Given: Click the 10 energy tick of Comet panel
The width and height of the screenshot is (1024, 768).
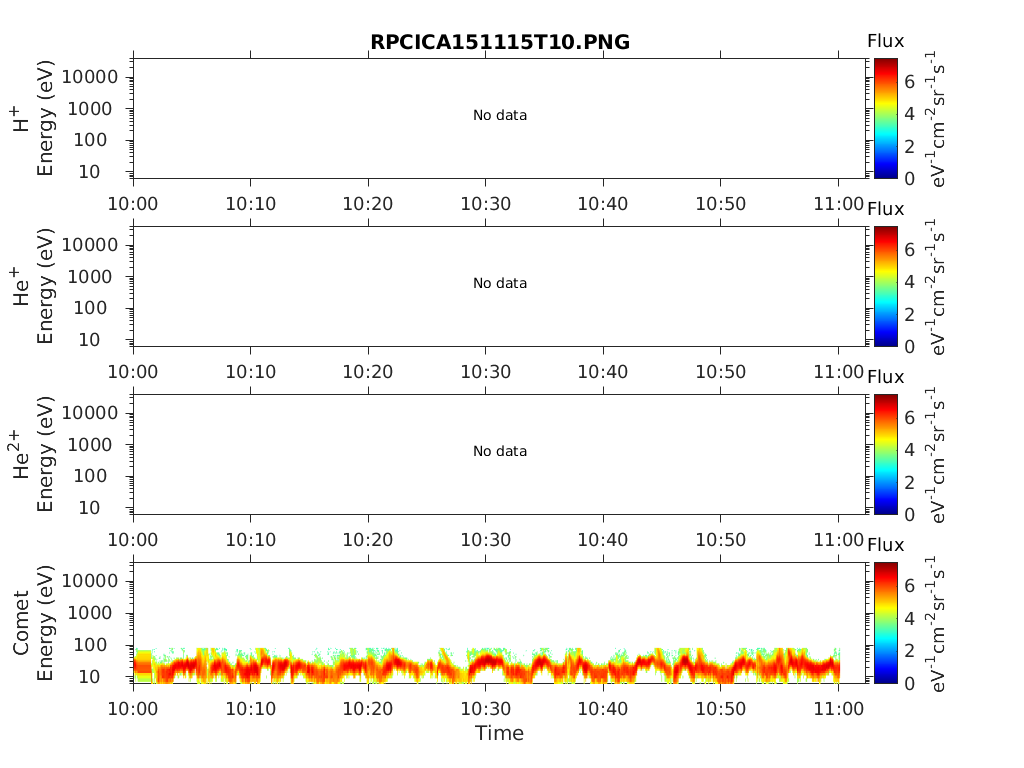Looking at the screenshot, I should [x=89, y=677].
